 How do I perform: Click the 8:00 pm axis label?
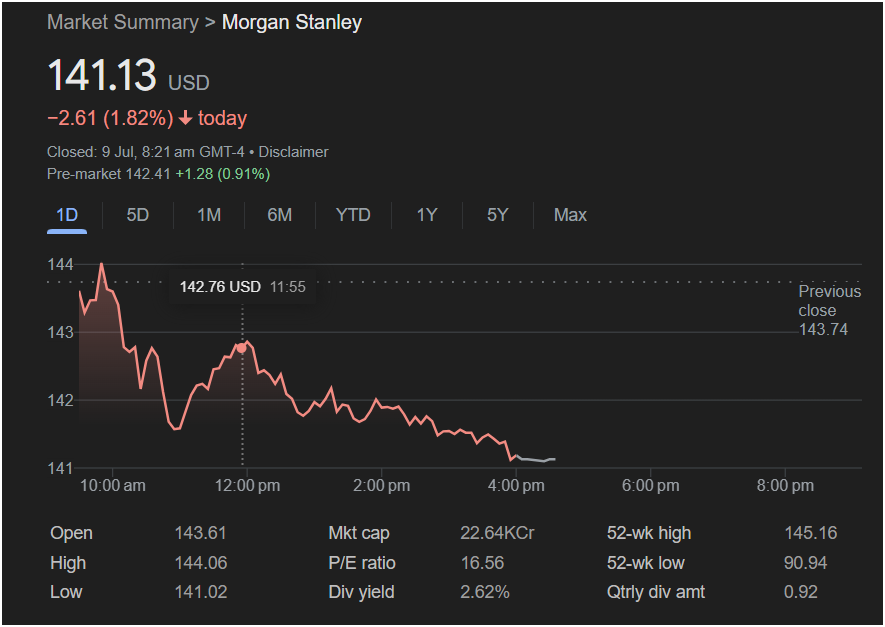[785, 485]
